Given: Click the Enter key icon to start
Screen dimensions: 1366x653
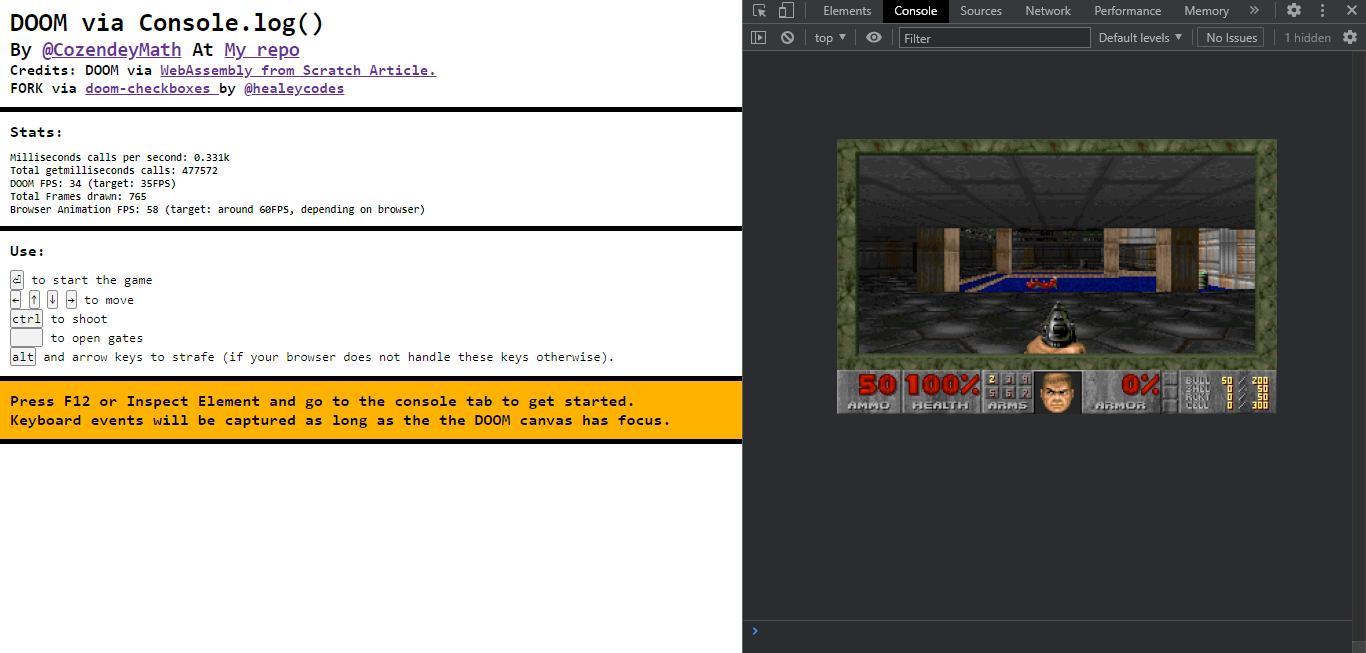Looking at the screenshot, I should pyautogui.click(x=17, y=279).
